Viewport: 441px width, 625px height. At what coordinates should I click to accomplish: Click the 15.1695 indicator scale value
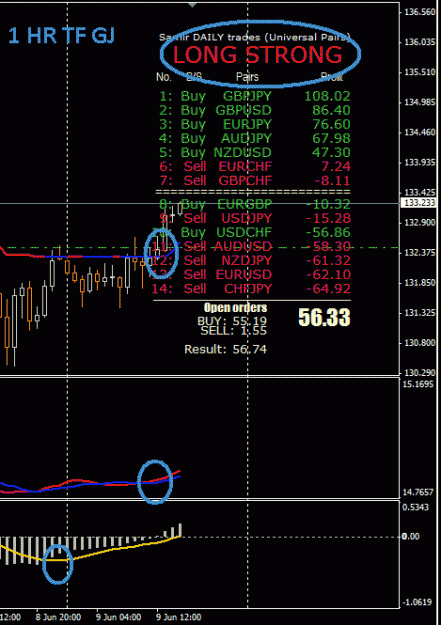coord(418,385)
